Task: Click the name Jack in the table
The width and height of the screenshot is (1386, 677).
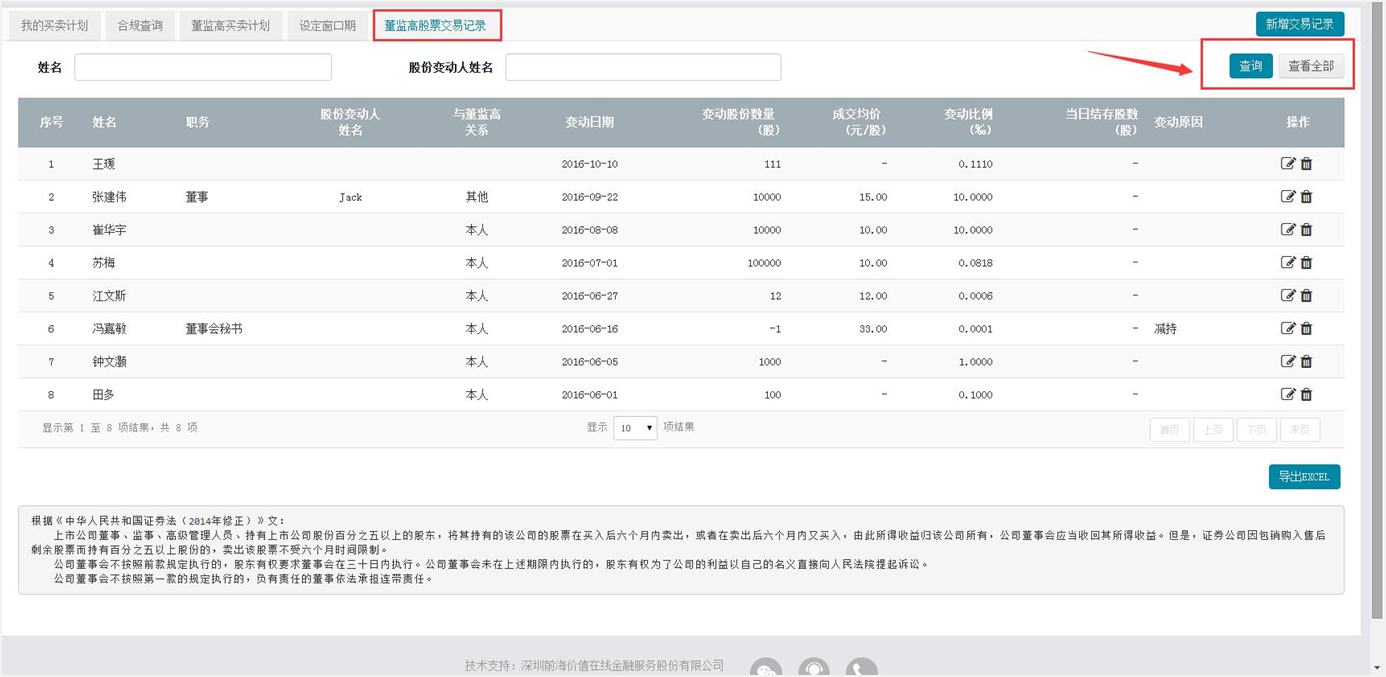Action: tap(350, 197)
